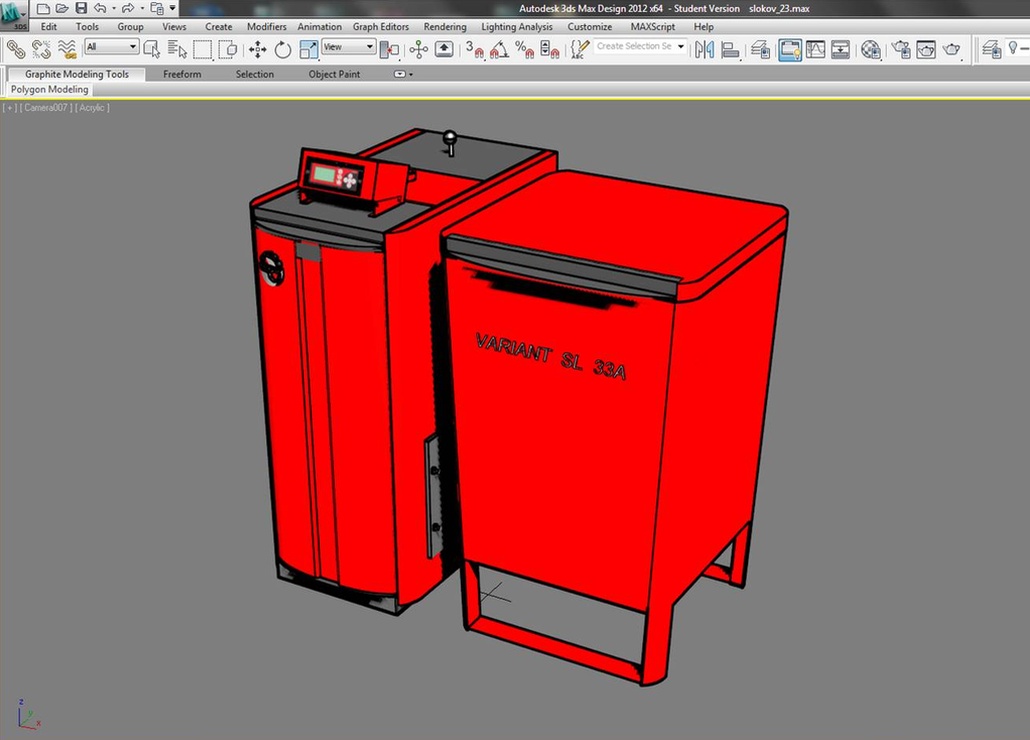Toggle the Window/Crossing selection icon
The height and width of the screenshot is (740, 1030).
(x=227, y=49)
